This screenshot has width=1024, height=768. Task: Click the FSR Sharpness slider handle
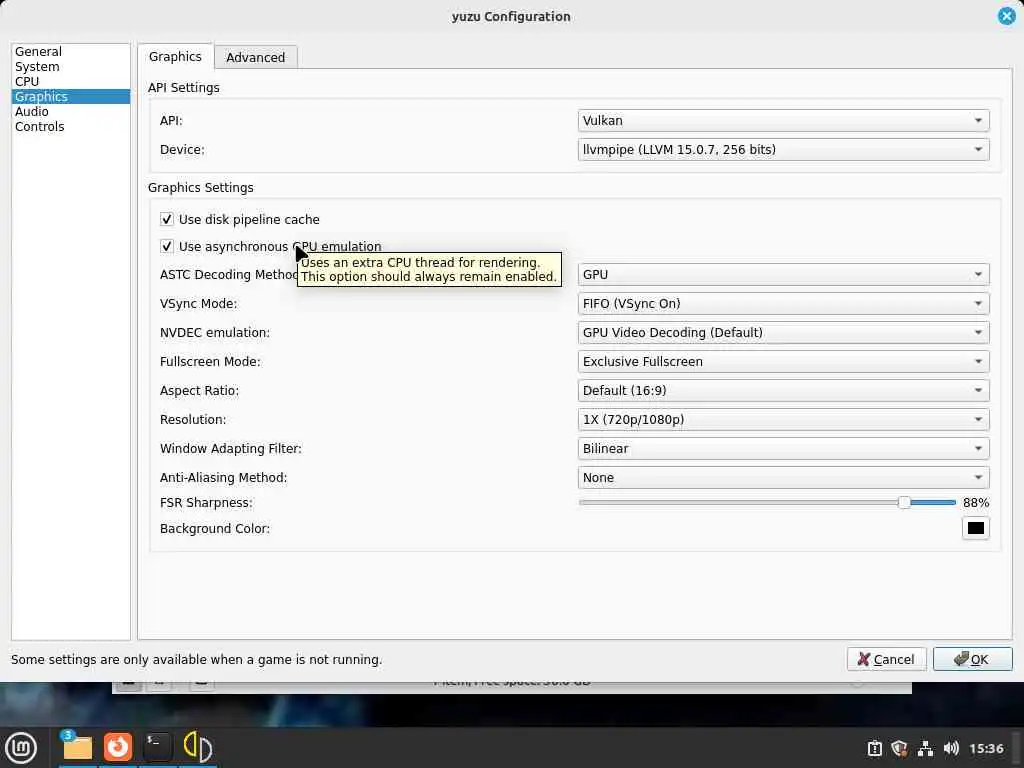pos(904,502)
